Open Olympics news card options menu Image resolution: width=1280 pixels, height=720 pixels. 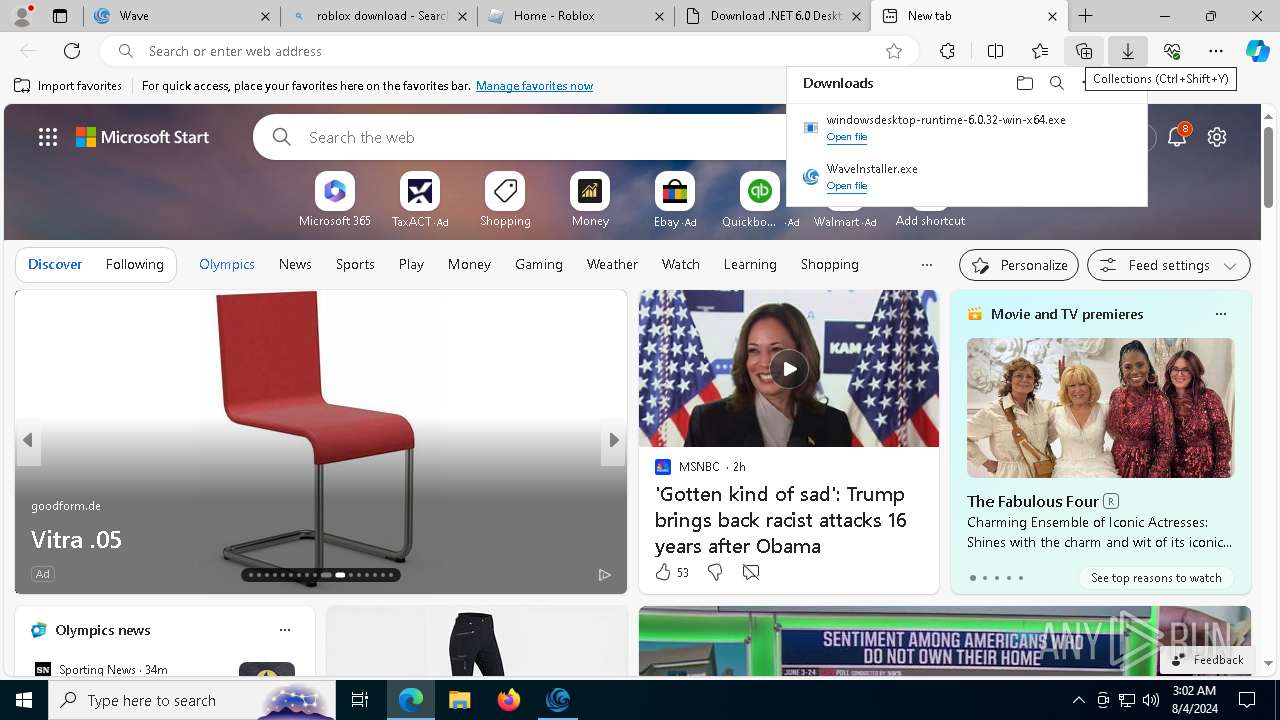coord(285,630)
